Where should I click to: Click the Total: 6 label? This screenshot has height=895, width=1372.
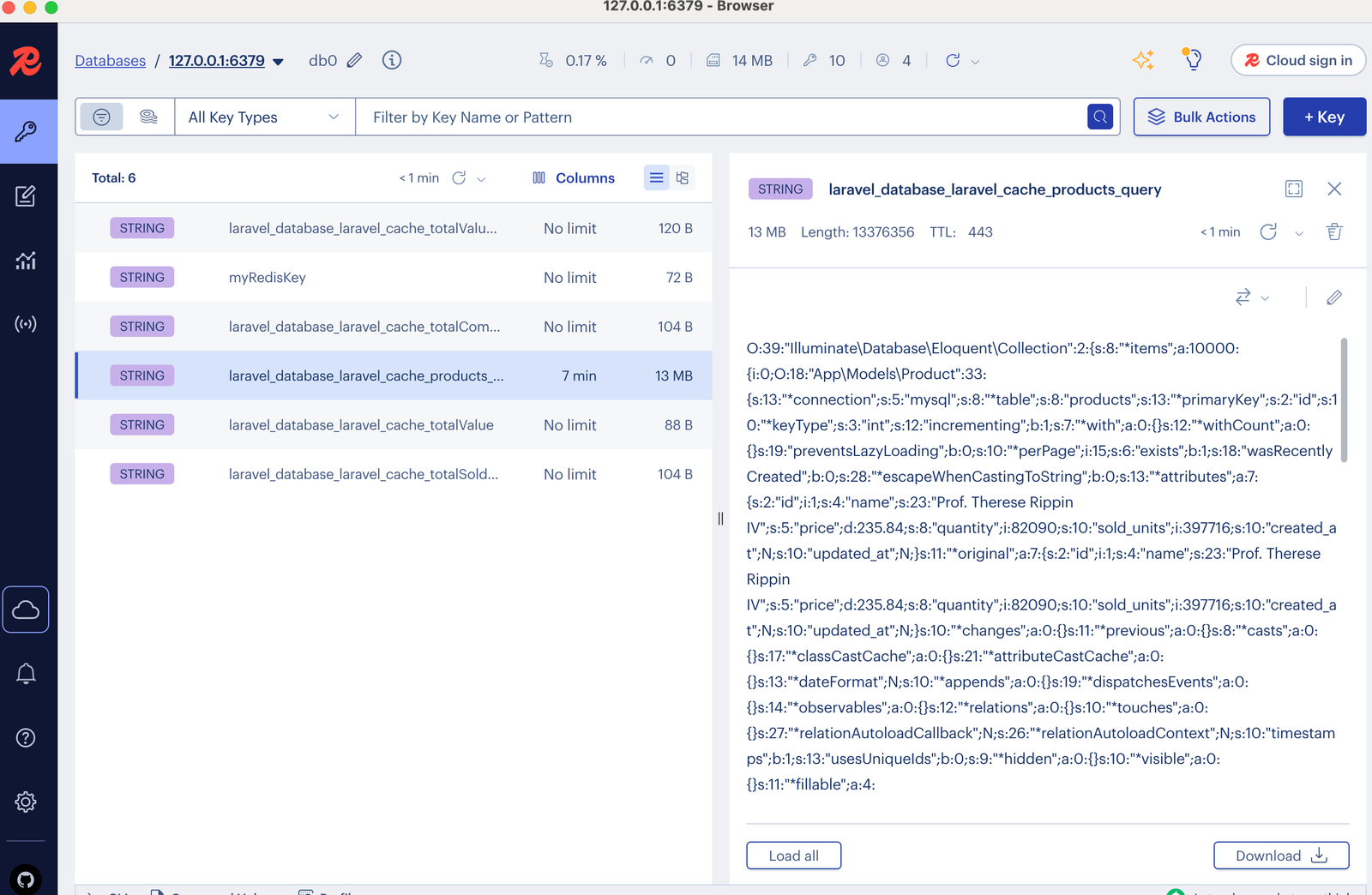click(x=114, y=178)
